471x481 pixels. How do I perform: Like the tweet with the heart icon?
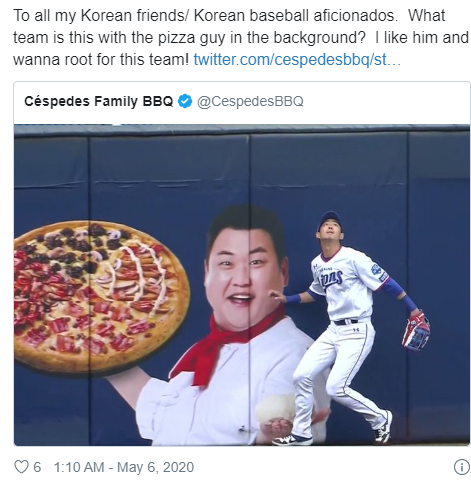(22, 467)
